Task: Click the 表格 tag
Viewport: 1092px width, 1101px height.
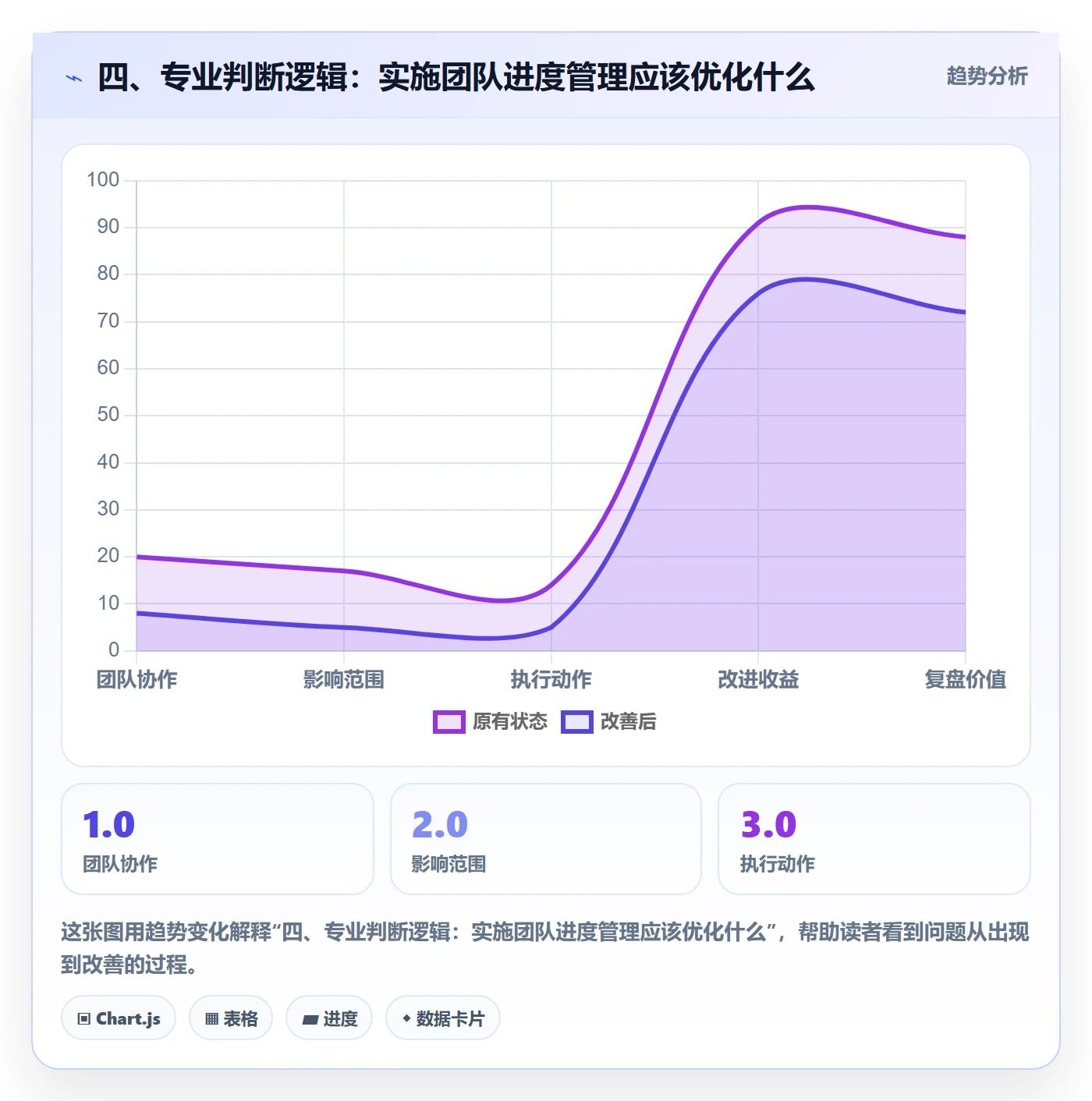Action: pos(231,1018)
